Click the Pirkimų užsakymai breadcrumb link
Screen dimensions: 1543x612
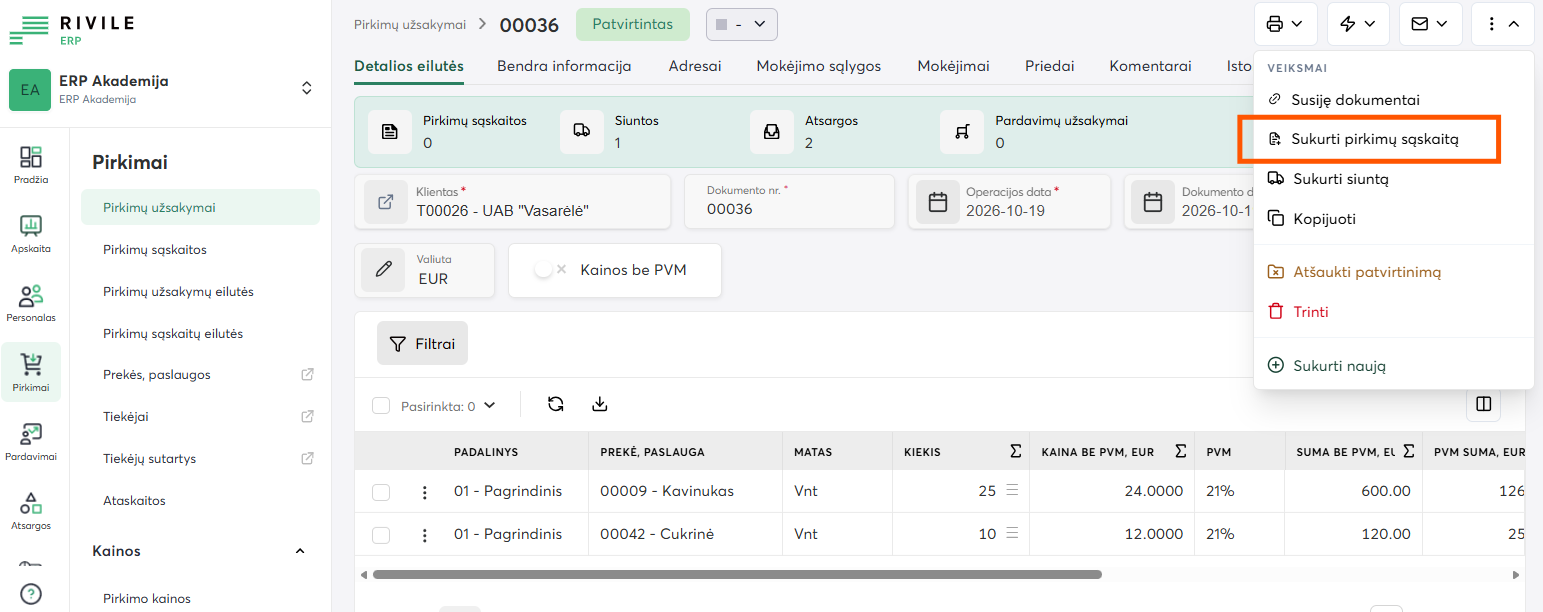pyautogui.click(x=411, y=24)
